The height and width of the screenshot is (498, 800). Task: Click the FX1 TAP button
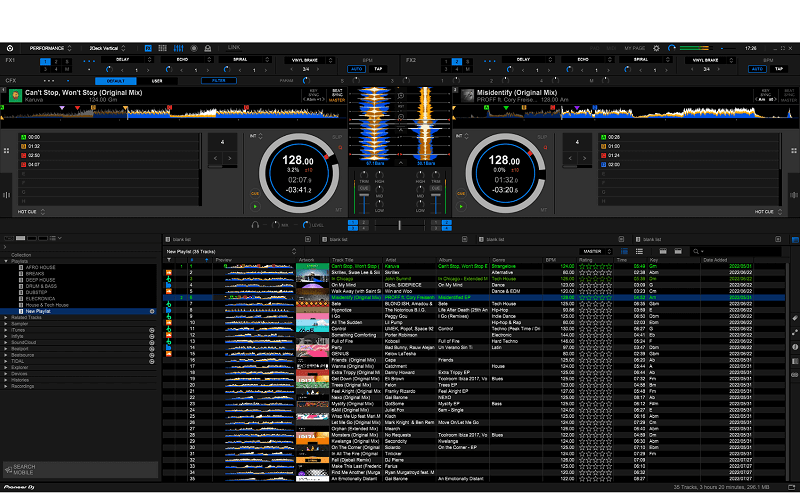(x=378, y=69)
